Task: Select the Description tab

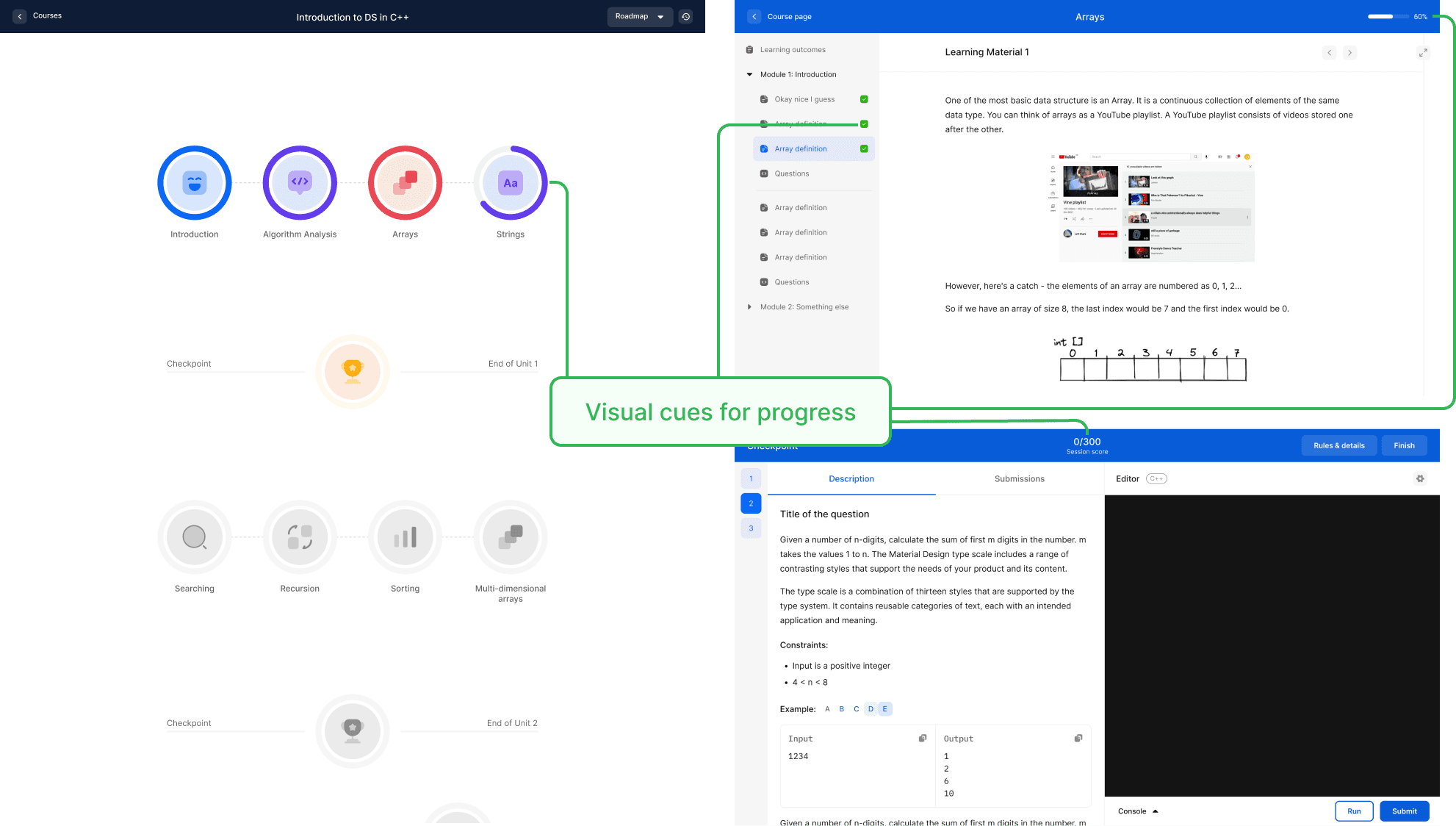Action: pyautogui.click(x=851, y=478)
